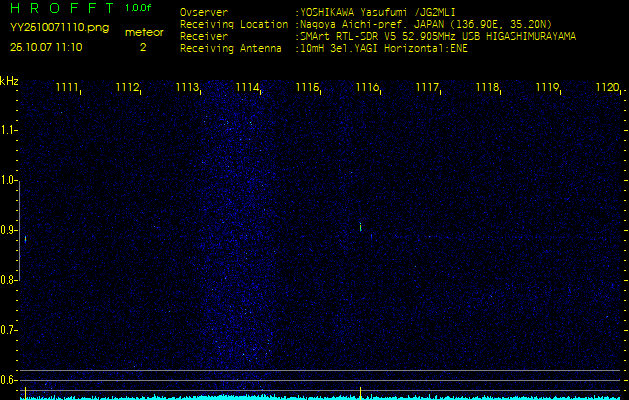Click the 0.8 frequency axis label
Screen dimensions: 629x400
[8, 280]
